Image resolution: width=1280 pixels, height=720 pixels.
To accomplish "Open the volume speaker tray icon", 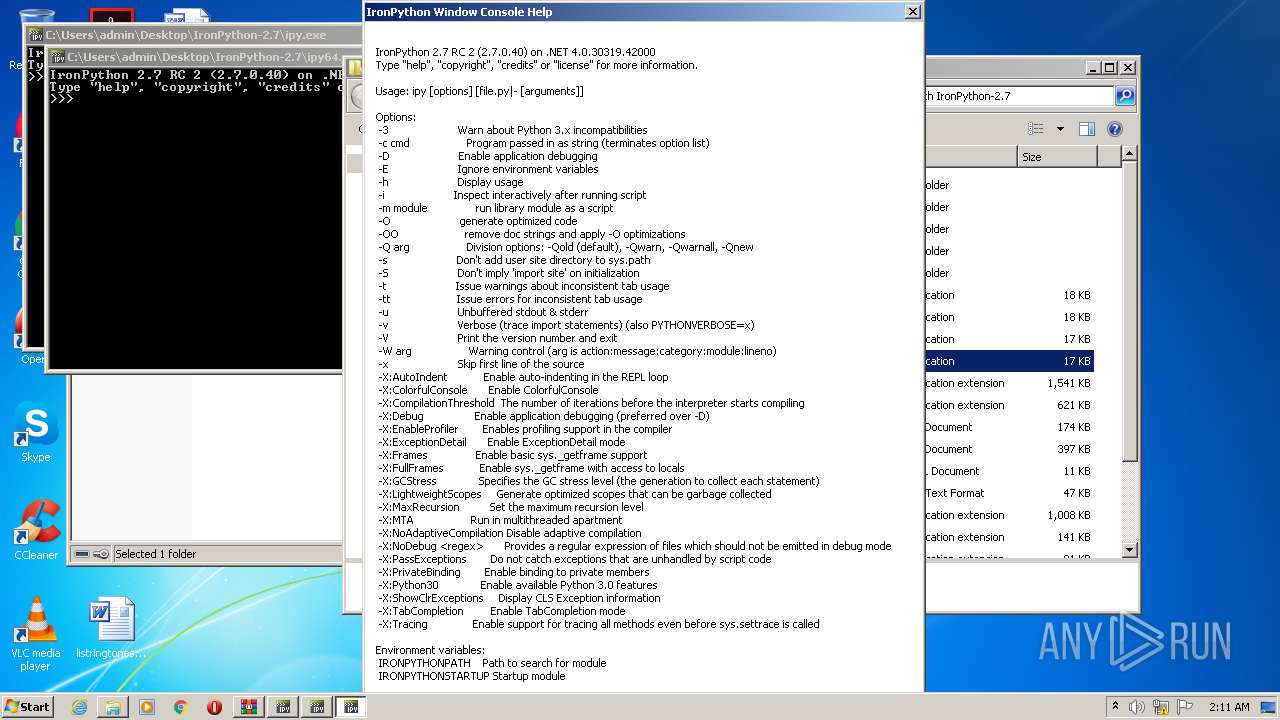I will (x=1137, y=707).
